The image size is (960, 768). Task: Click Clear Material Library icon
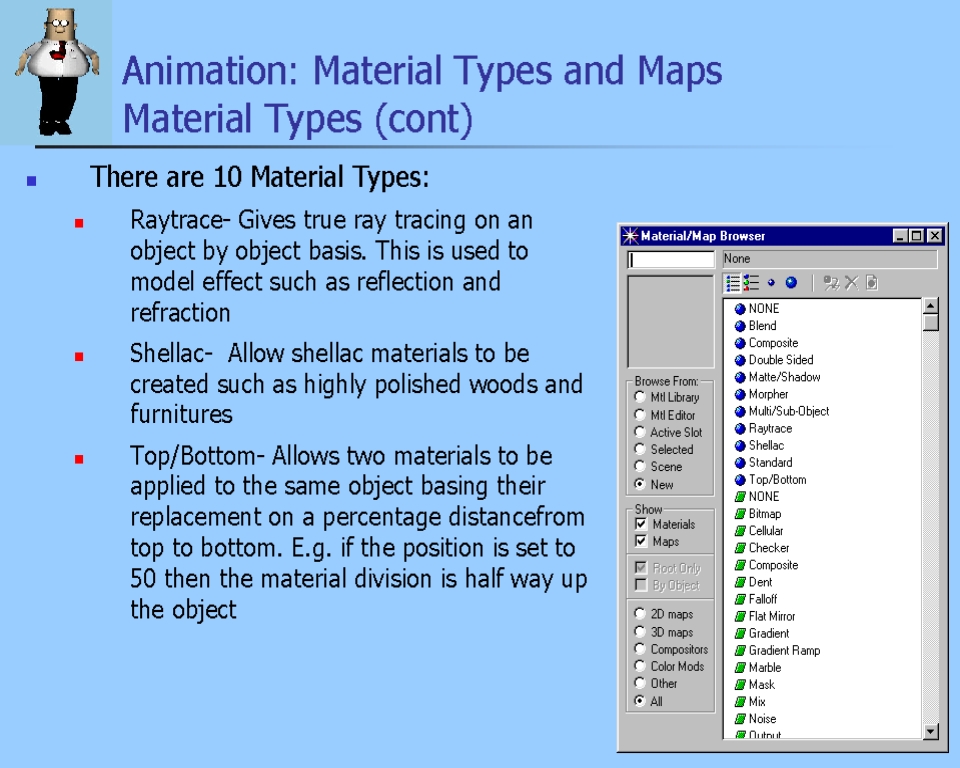[x=872, y=283]
